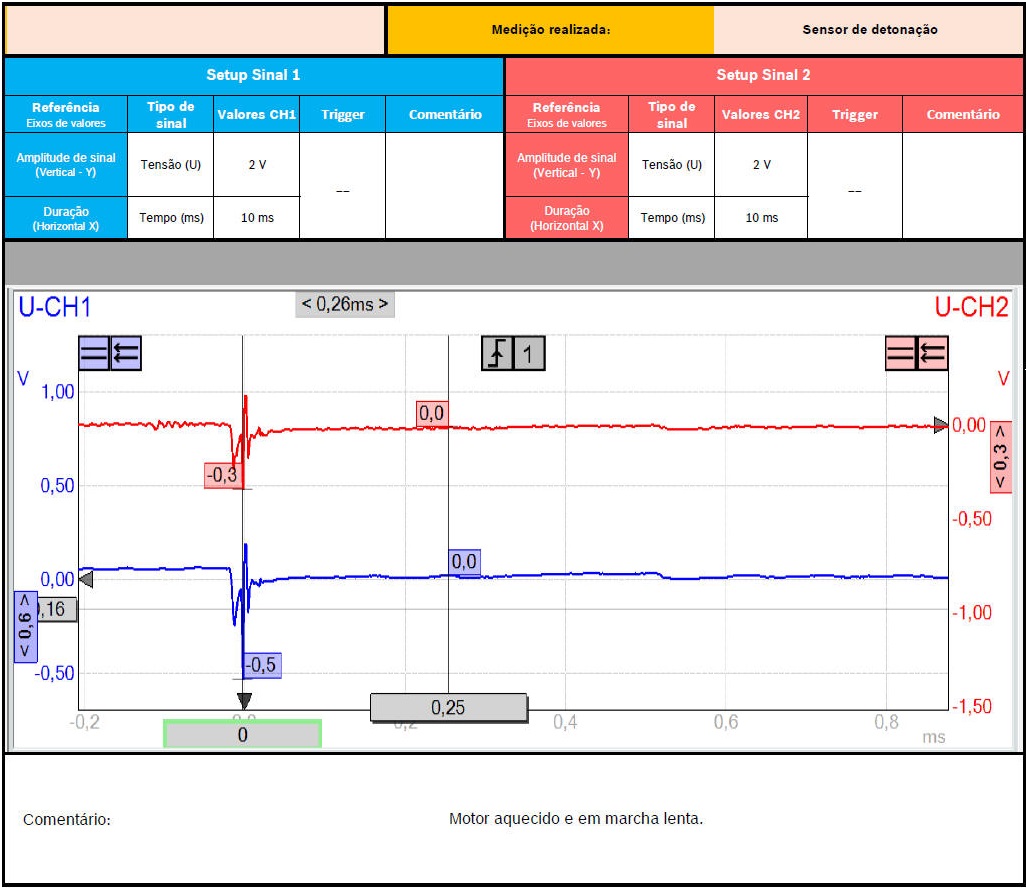1027x891 pixels.
Task: Click the red CH2 zero-level arrow marker
Action: click(941, 425)
